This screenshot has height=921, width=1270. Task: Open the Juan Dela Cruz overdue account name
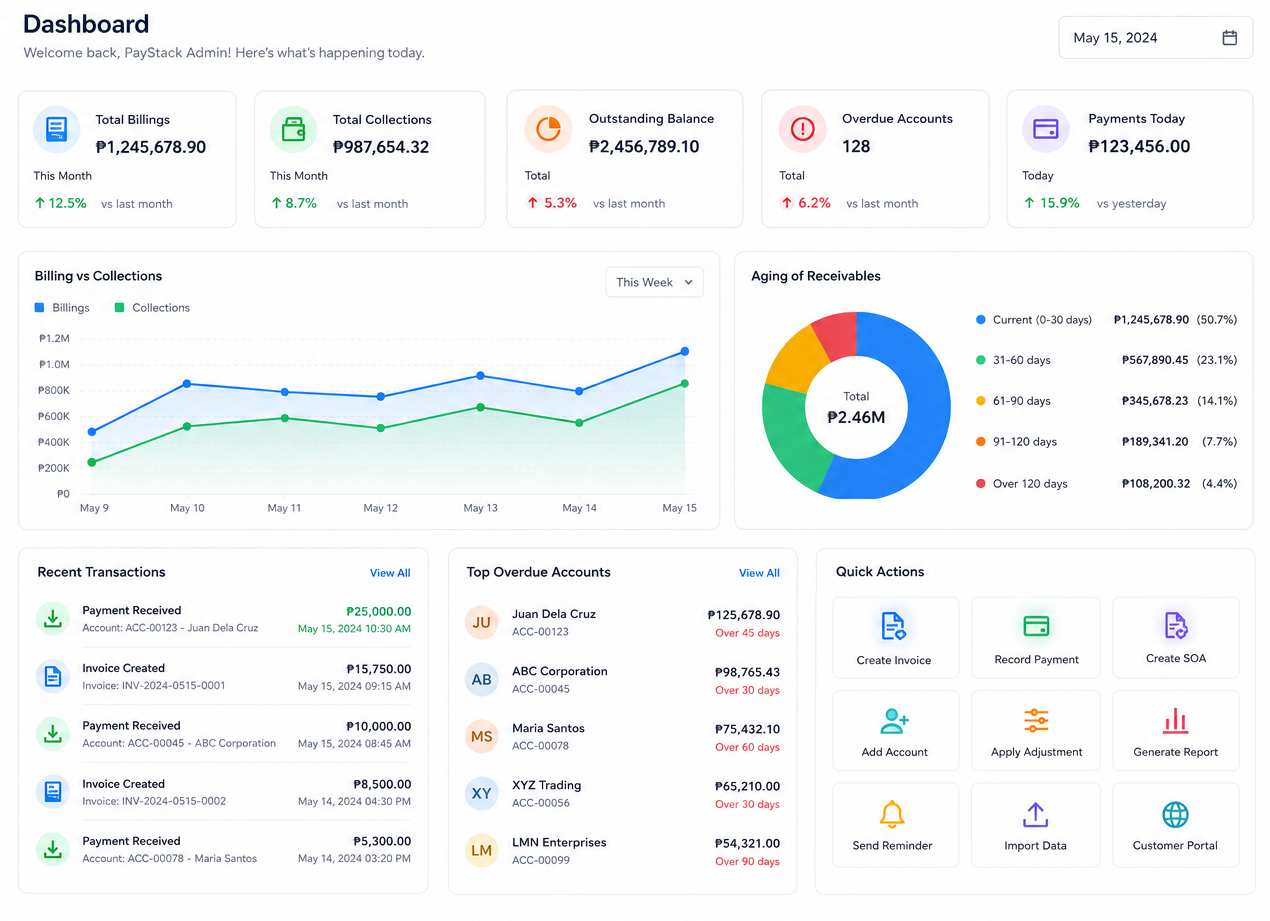[554, 614]
